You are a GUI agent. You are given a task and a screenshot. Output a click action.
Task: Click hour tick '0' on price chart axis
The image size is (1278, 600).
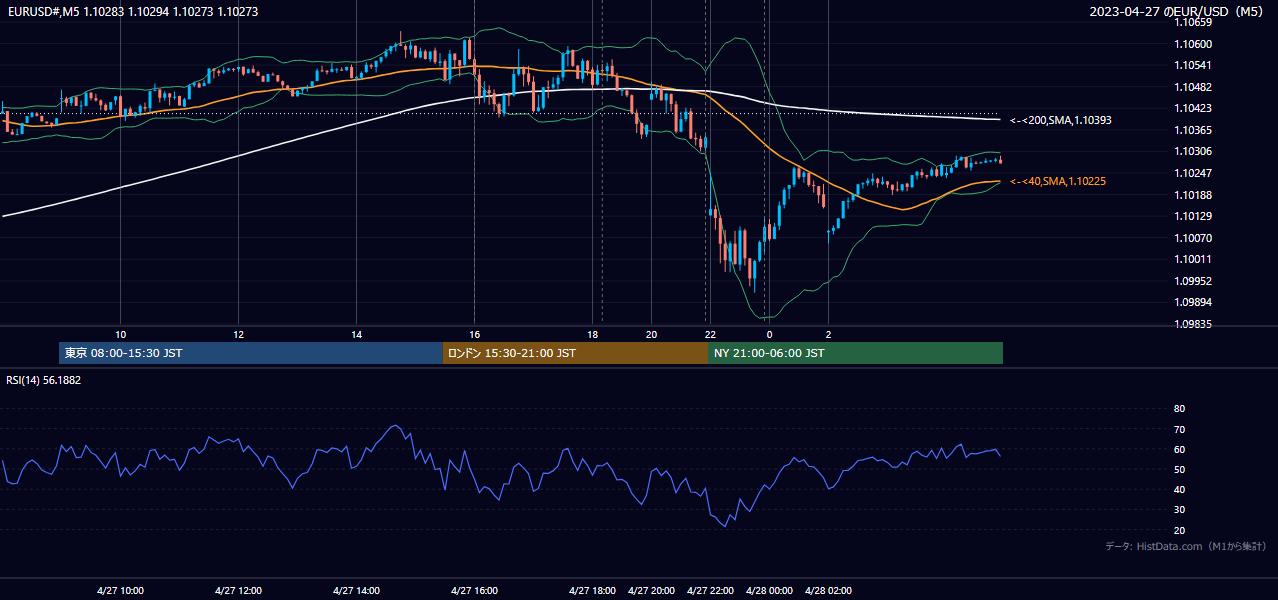click(x=769, y=335)
